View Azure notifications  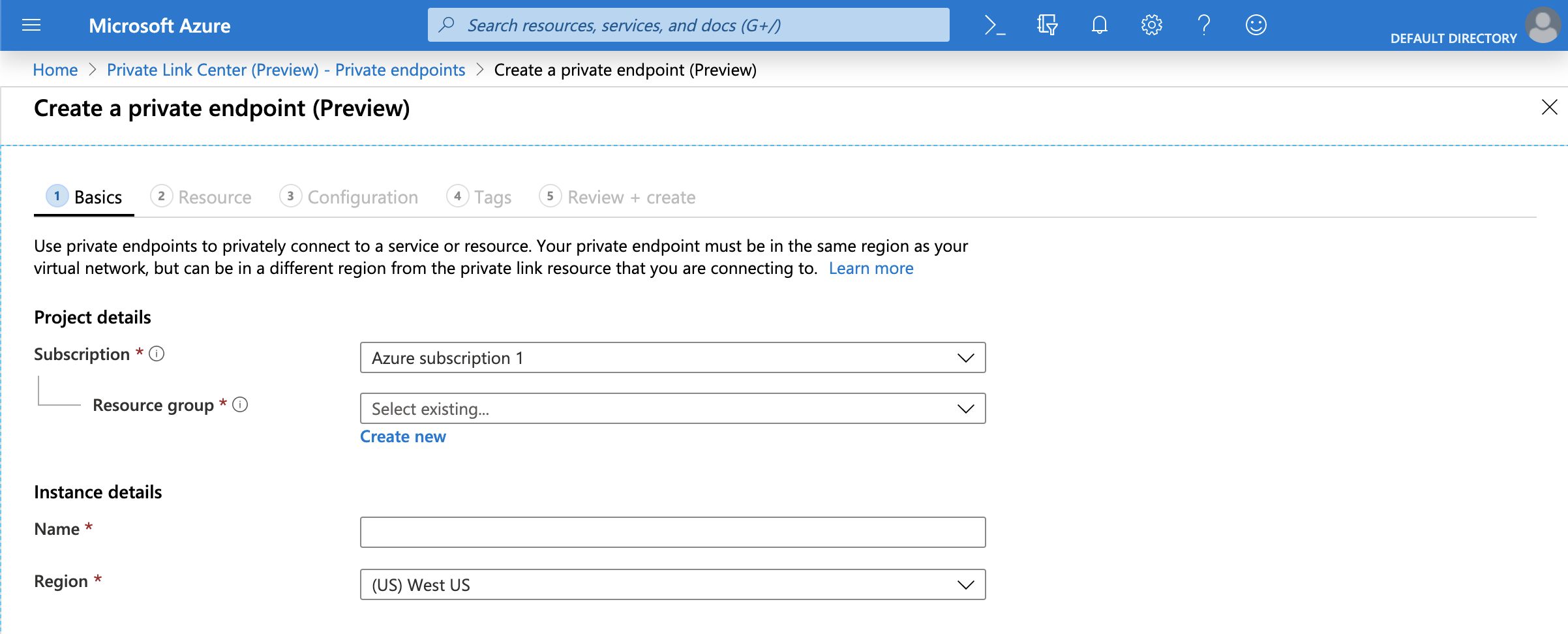point(1099,25)
